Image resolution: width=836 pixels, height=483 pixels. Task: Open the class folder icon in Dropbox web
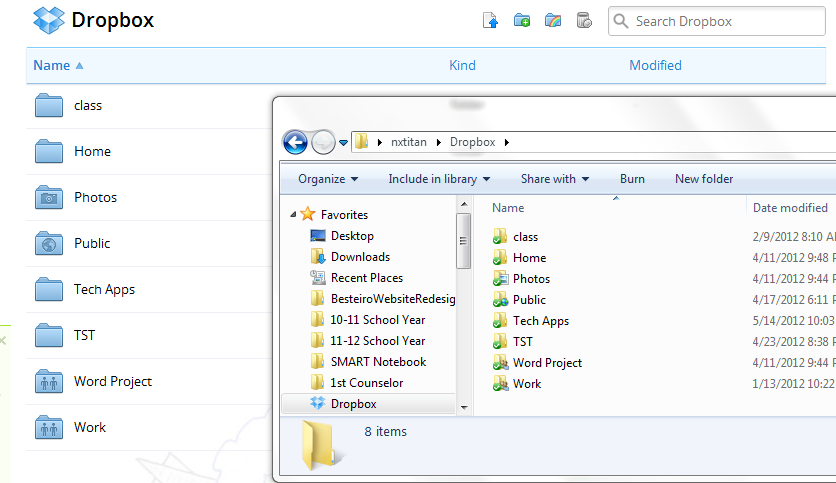pos(49,106)
